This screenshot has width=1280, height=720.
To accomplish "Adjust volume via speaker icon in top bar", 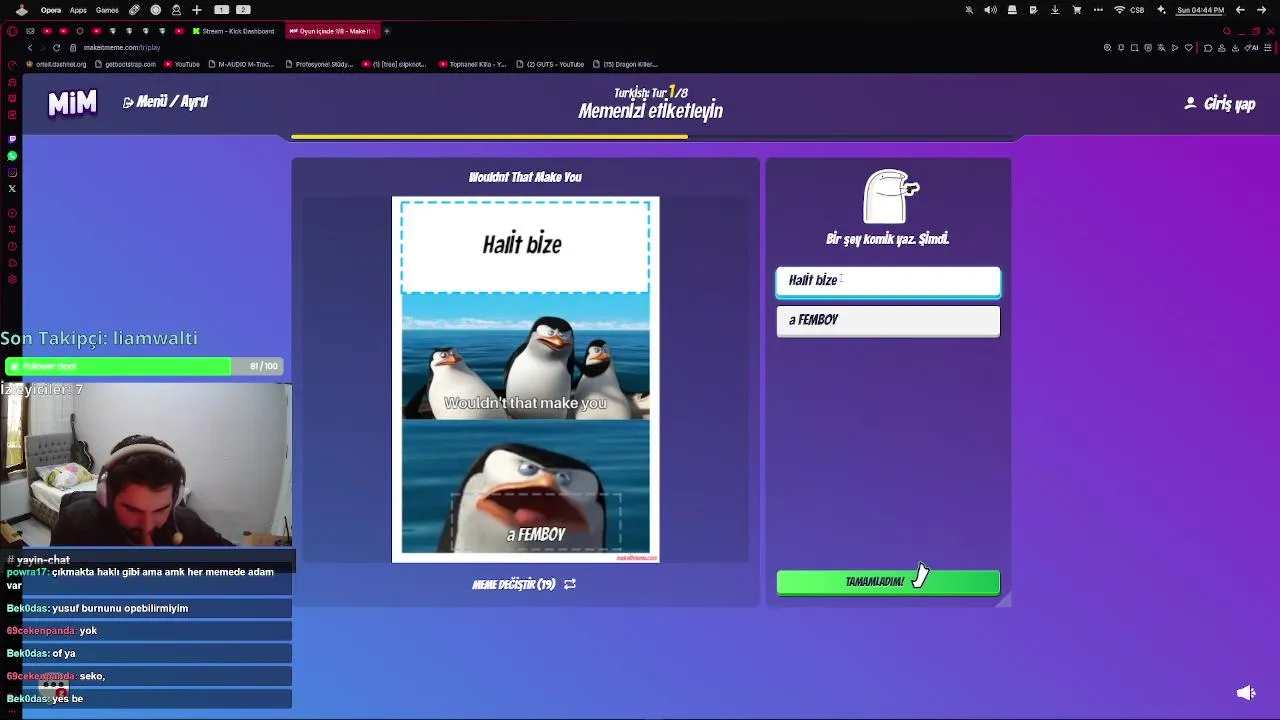I will (x=990, y=10).
